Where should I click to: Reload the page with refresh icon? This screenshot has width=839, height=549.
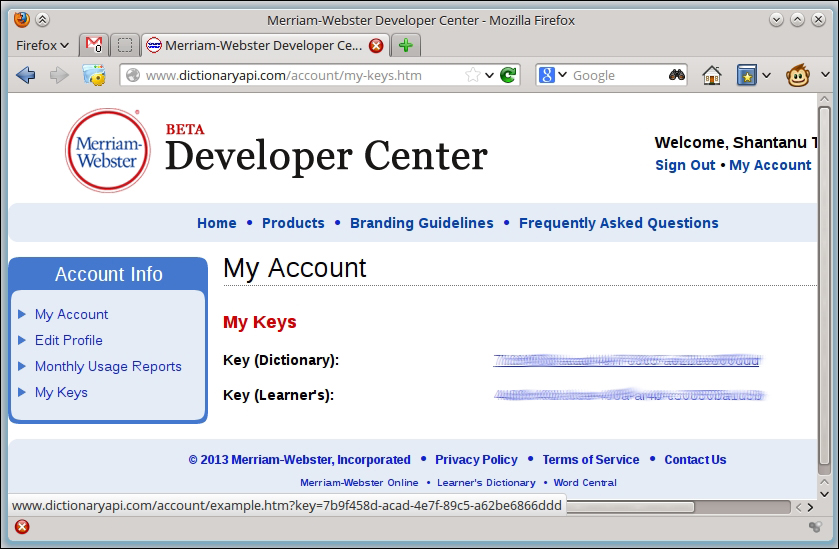click(x=509, y=75)
